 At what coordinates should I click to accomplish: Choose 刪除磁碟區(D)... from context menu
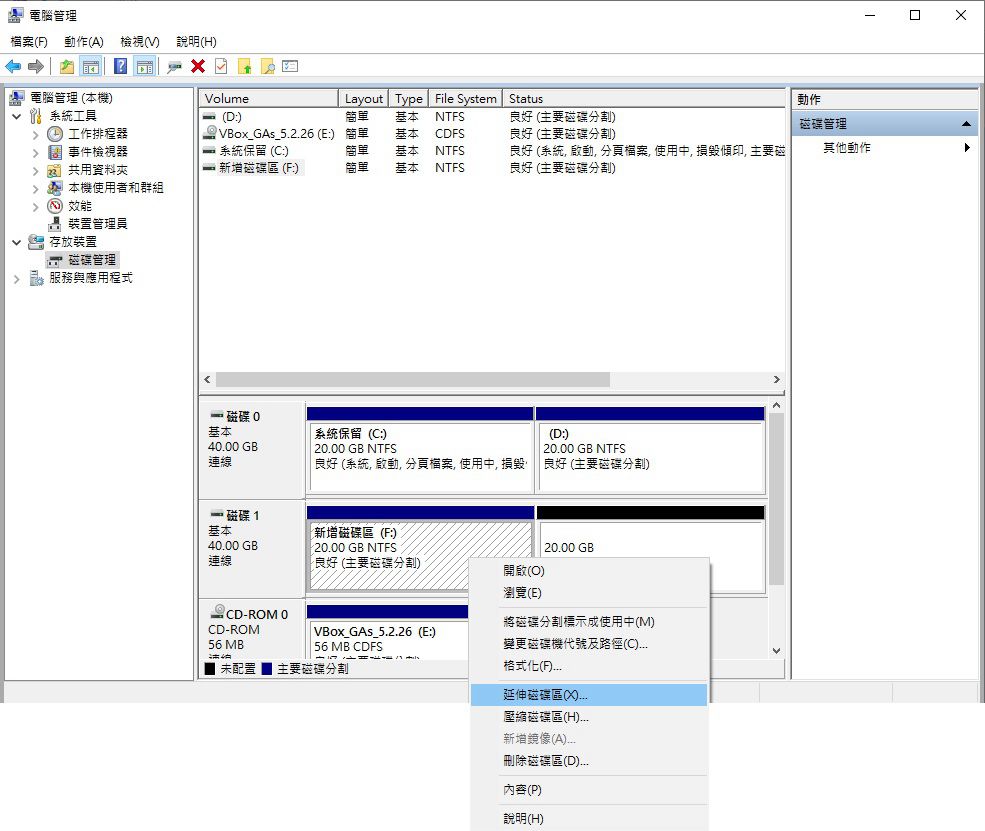(589, 761)
